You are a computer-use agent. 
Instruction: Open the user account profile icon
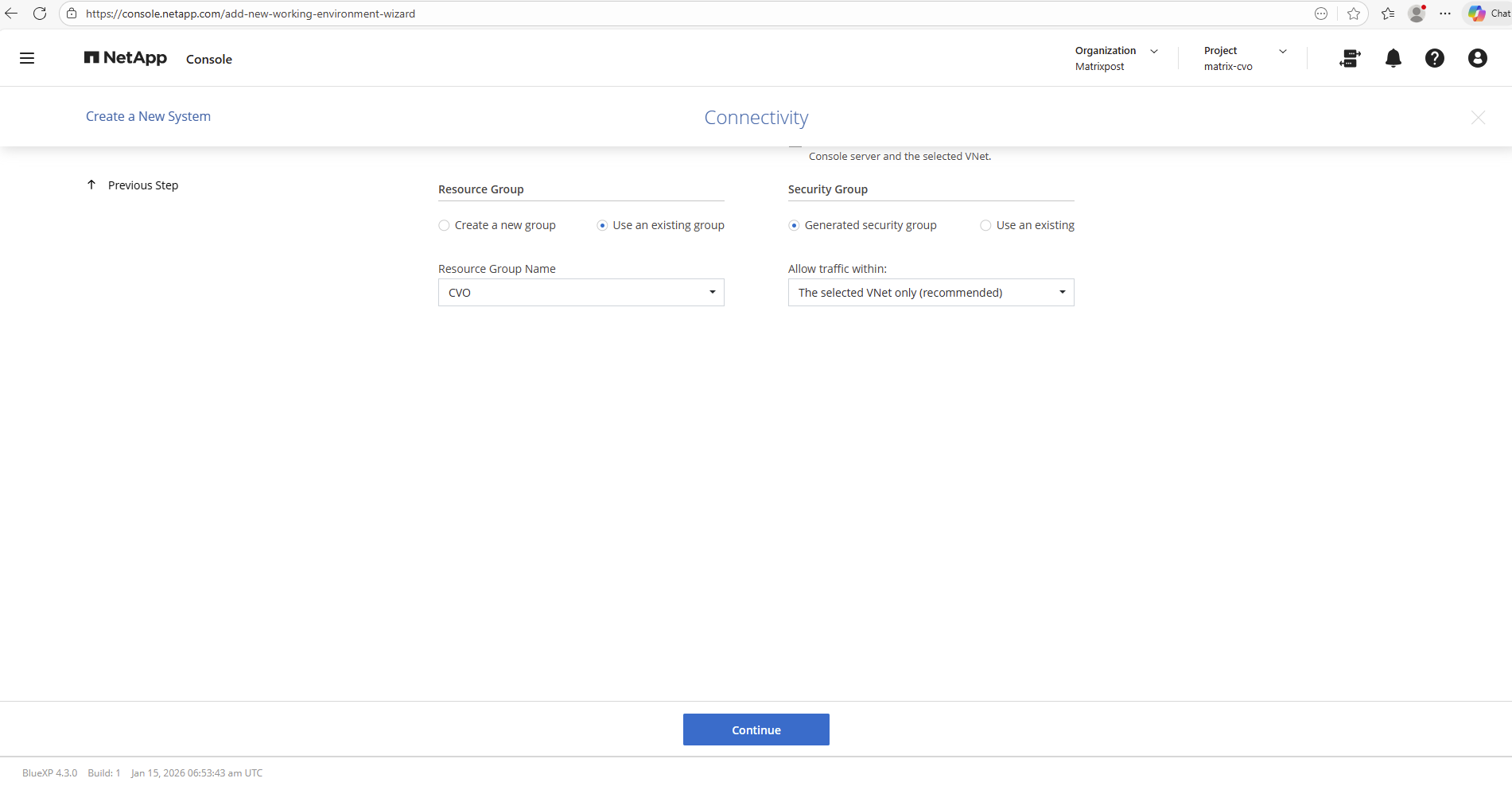[x=1477, y=58]
